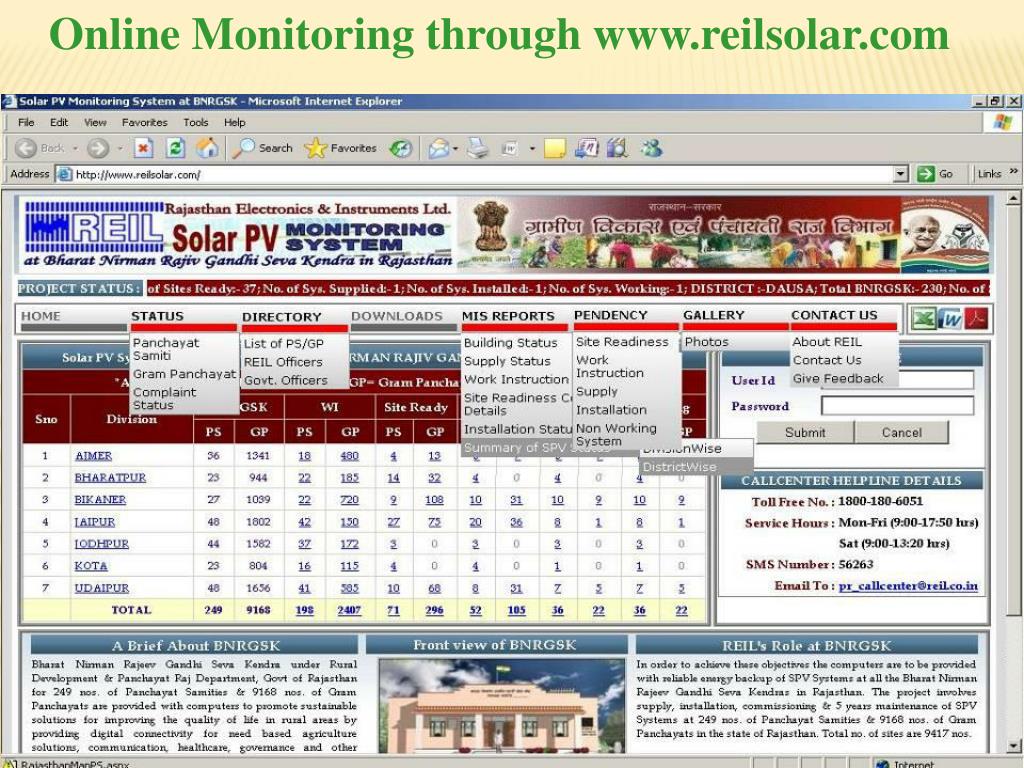The width and height of the screenshot is (1024, 768).
Task: Click the Submit login button
Action: (805, 432)
